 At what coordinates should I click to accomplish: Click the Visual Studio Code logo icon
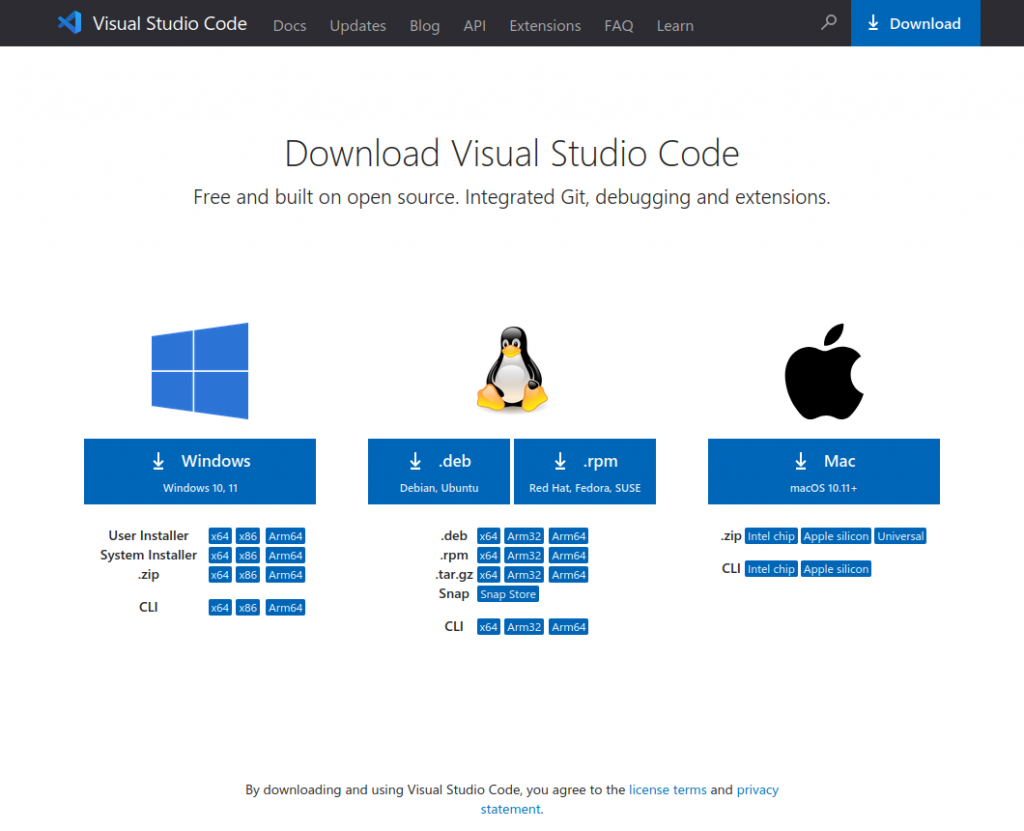point(69,23)
